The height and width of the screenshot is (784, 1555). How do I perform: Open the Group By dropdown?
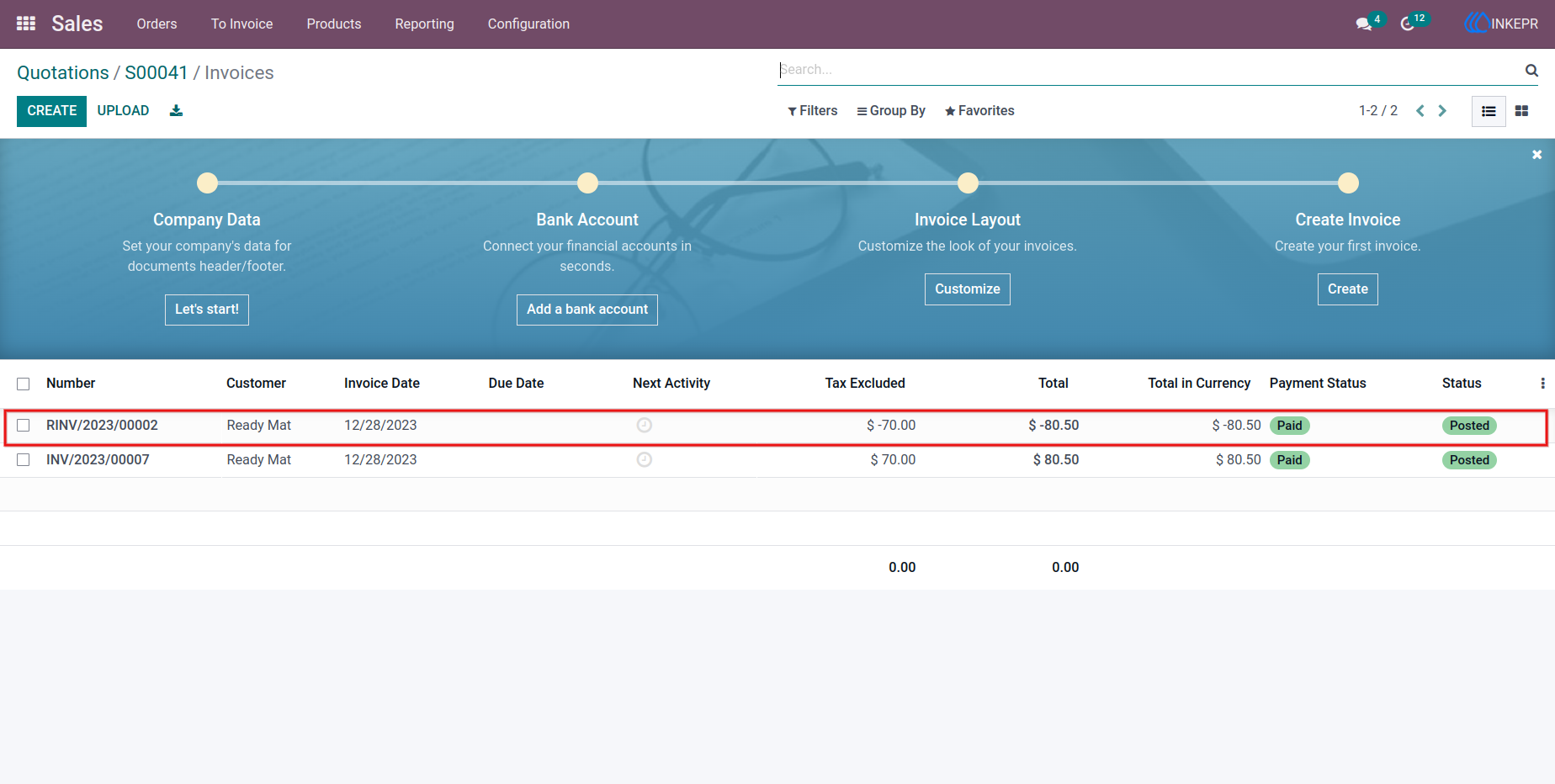891,111
